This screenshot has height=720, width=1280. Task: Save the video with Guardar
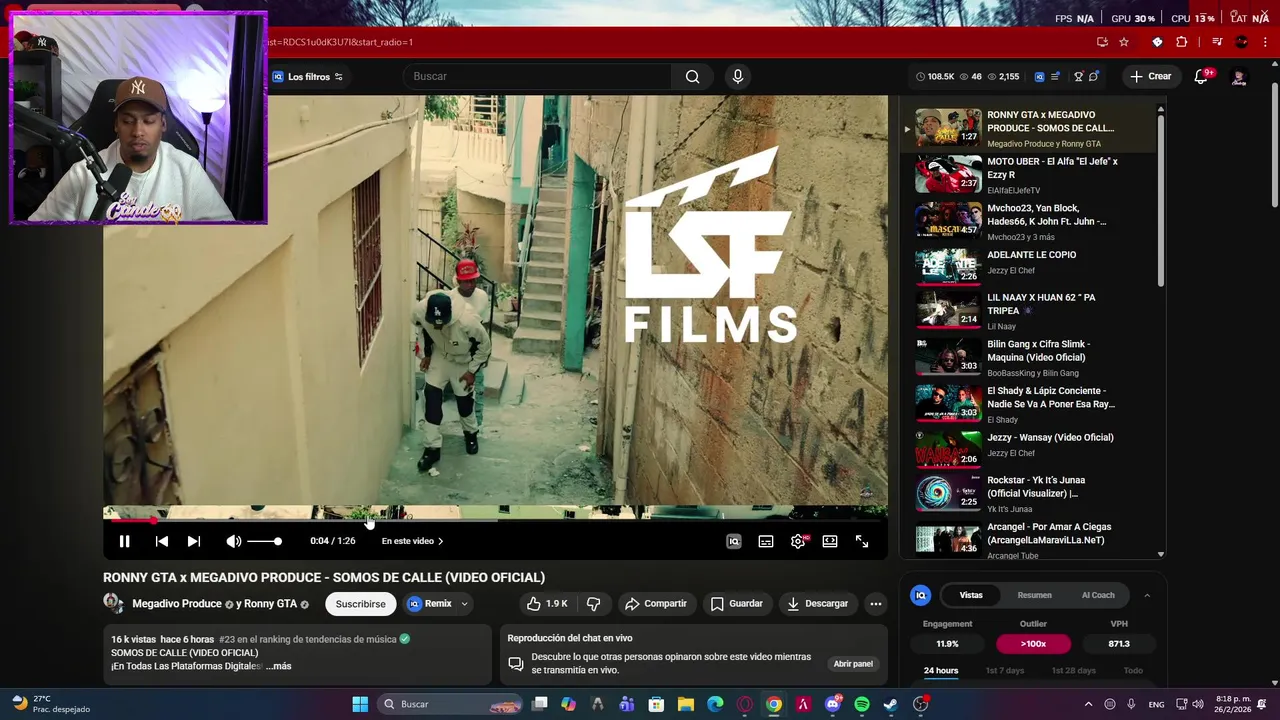[737, 604]
